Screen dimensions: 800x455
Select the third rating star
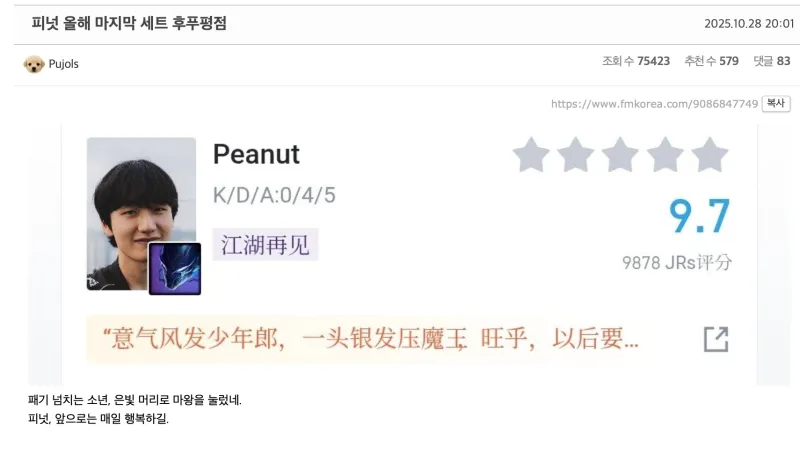620,155
